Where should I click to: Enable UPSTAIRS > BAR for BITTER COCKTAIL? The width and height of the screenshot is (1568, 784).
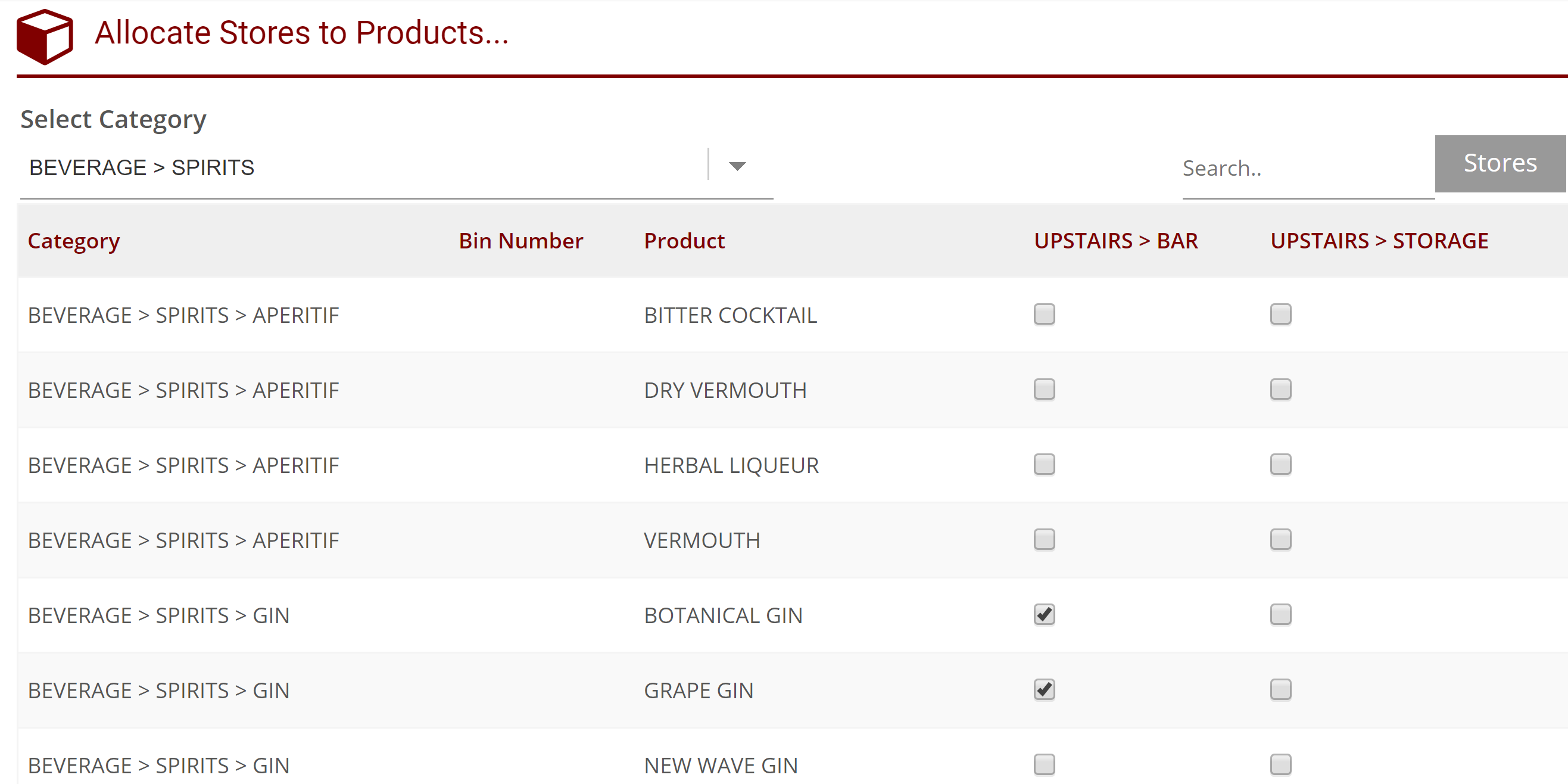(x=1044, y=315)
